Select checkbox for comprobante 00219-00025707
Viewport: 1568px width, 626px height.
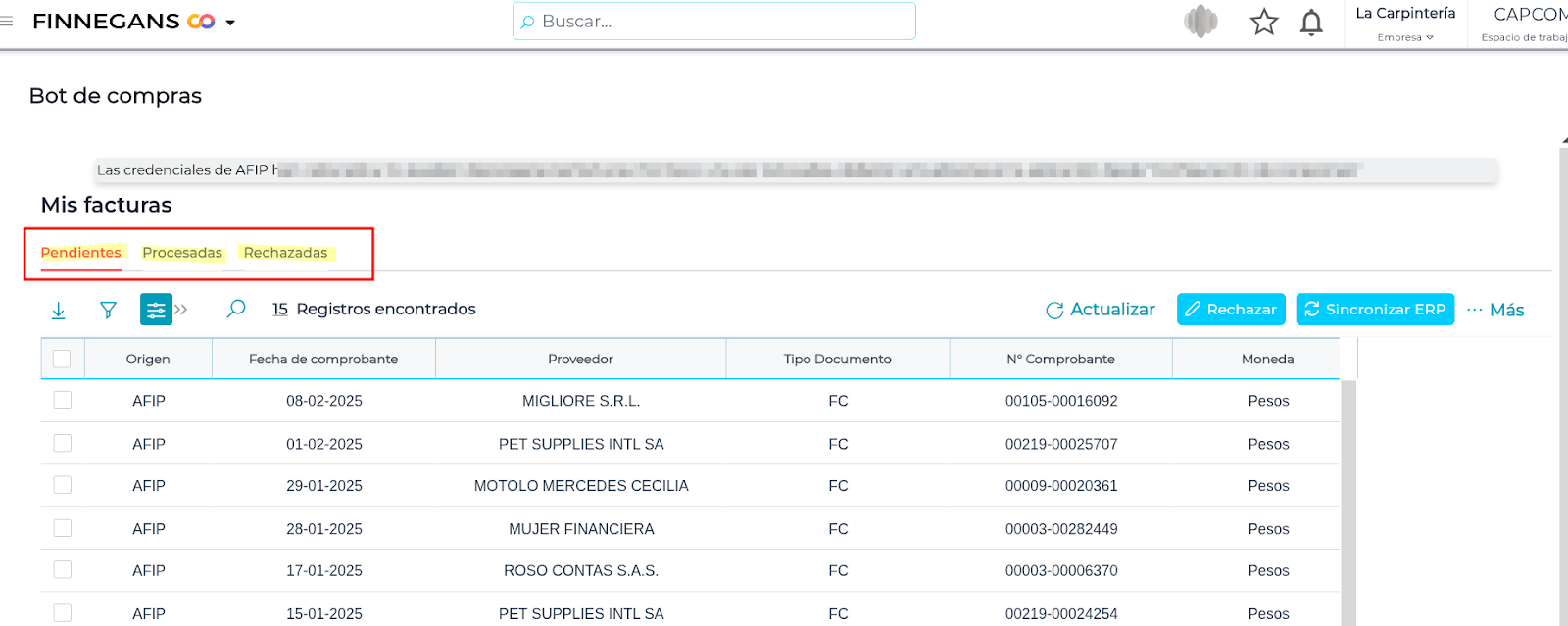[63, 443]
